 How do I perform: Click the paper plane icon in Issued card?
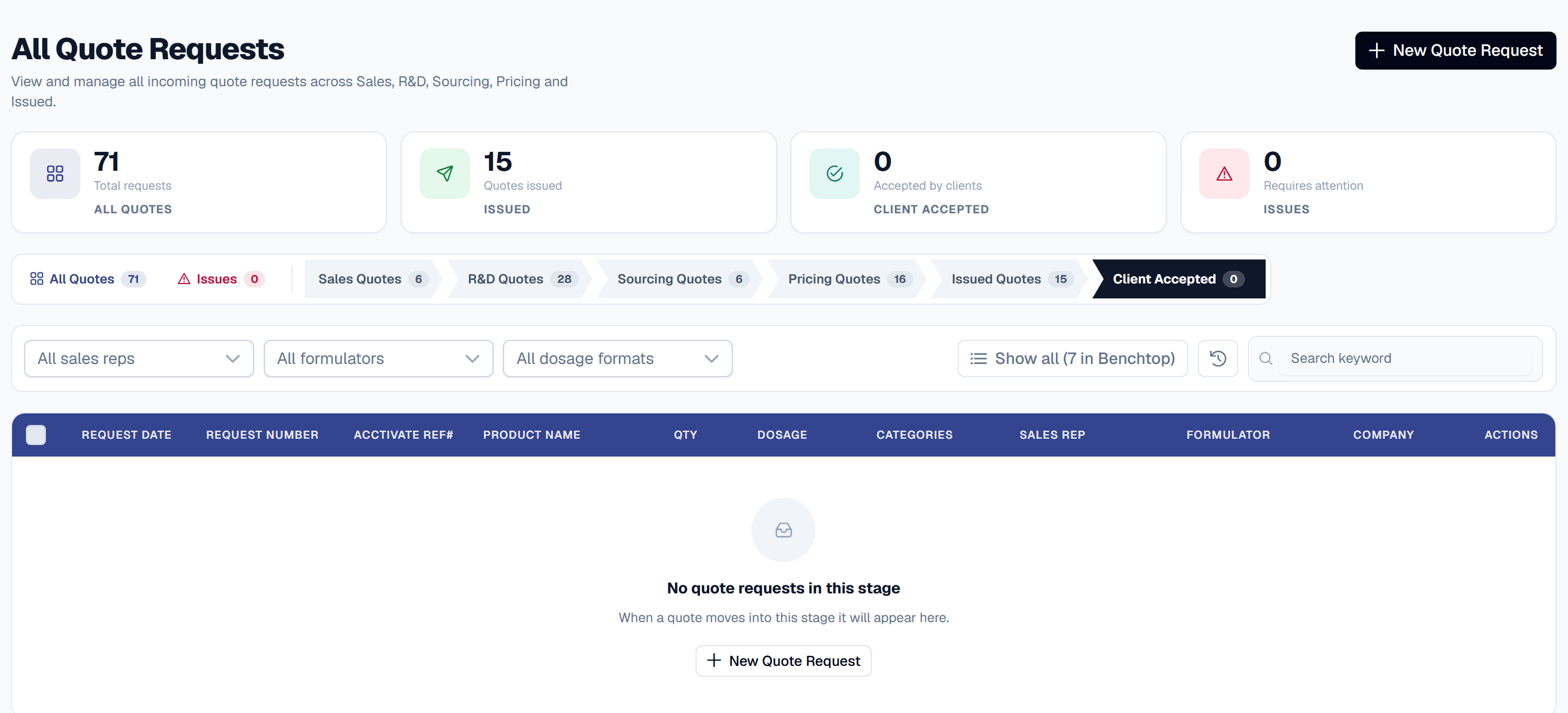445,174
